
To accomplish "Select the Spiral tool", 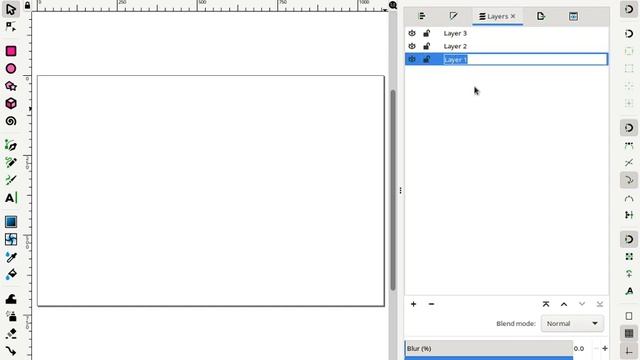I will (11, 121).
